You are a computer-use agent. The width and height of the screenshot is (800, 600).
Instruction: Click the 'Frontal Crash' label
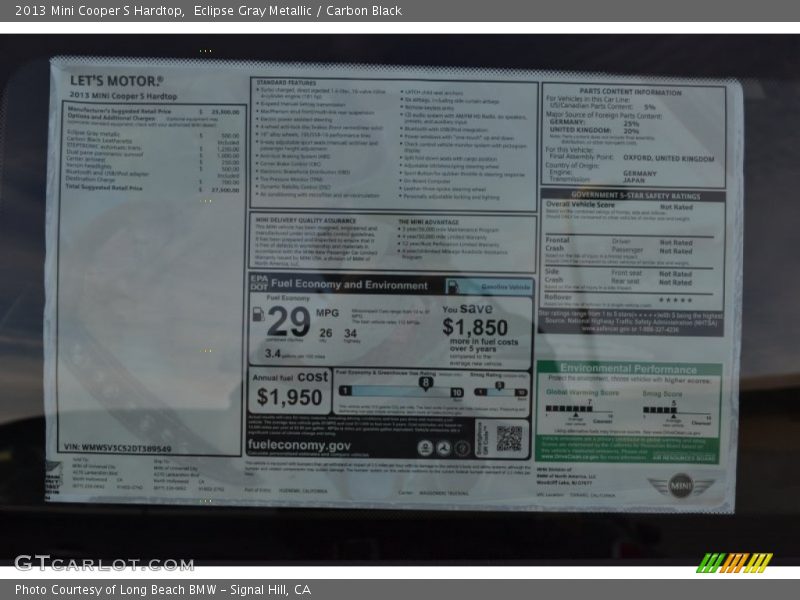[x=557, y=244]
